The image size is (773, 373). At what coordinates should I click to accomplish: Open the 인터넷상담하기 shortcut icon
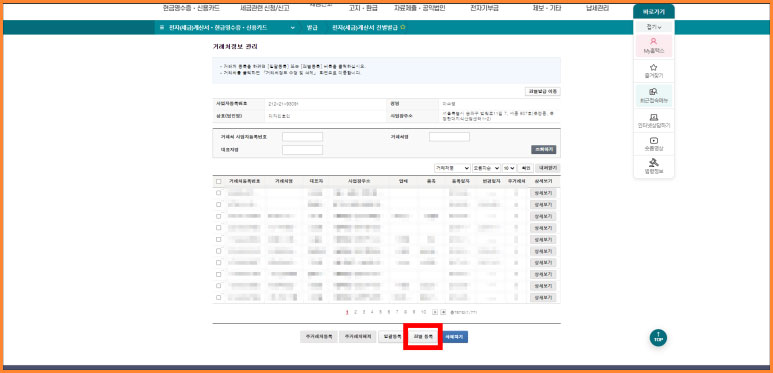coord(654,121)
